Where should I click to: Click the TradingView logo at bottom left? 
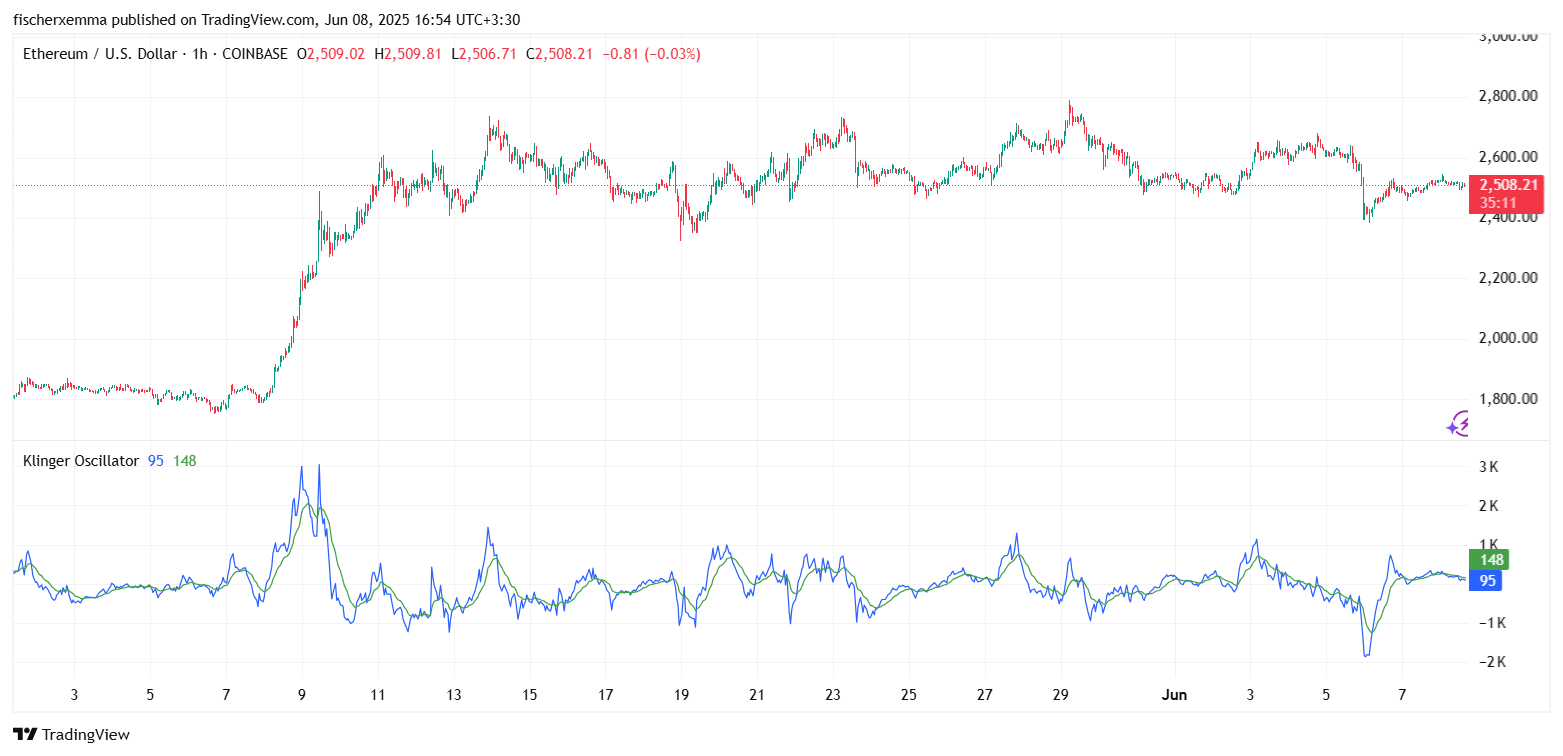(71, 734)
